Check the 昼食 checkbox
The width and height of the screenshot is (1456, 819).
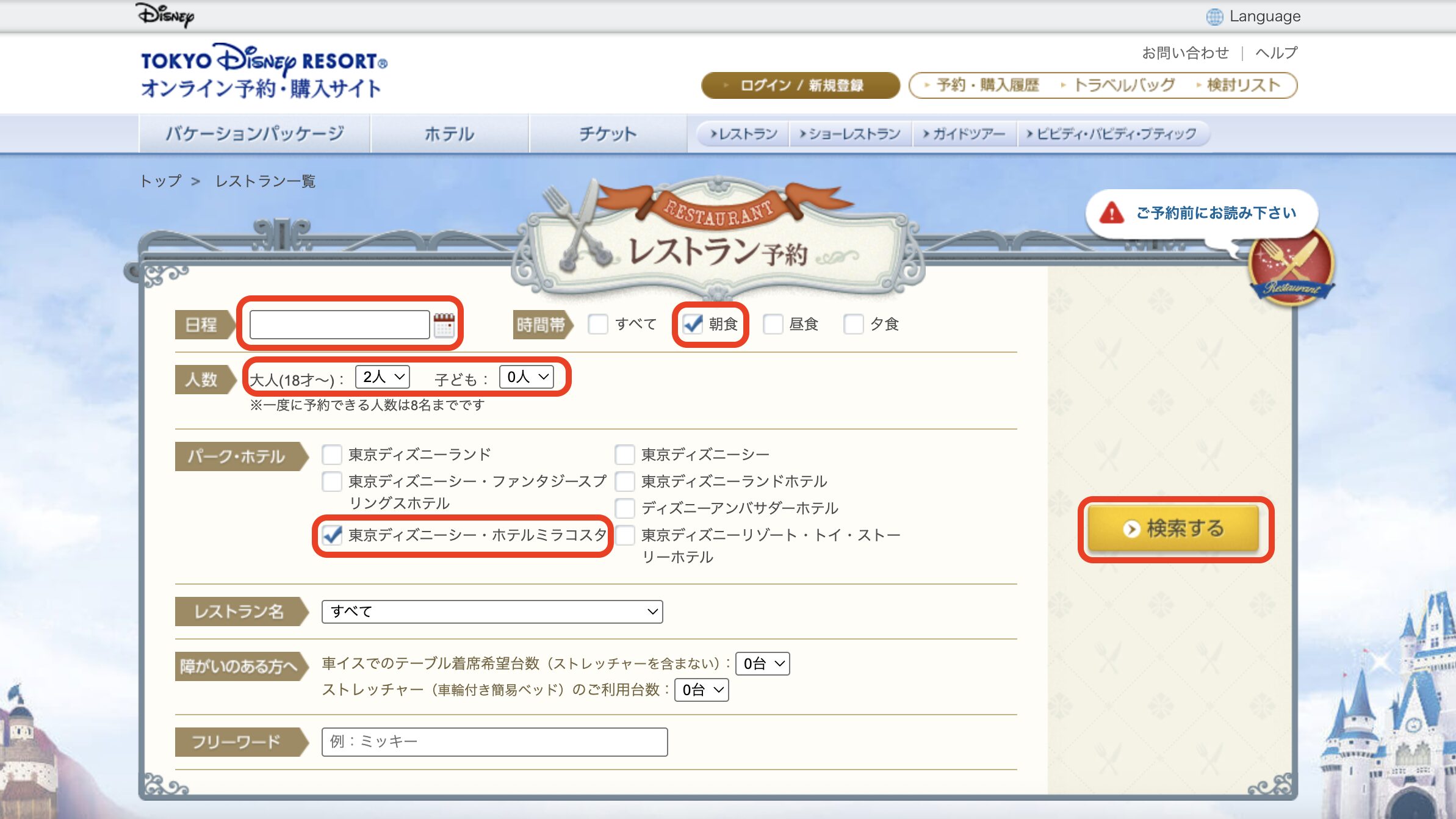[x=773, y=324]
